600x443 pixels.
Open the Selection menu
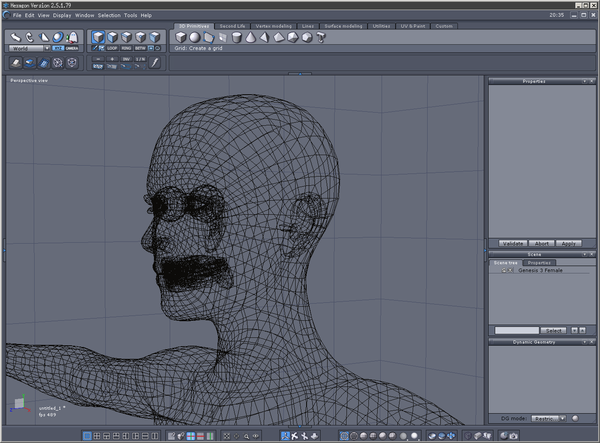click(108, 16)
